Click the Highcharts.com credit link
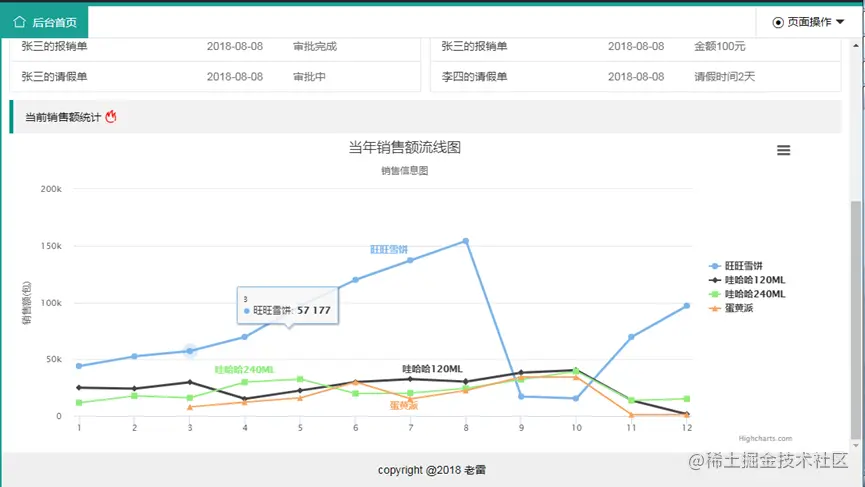This screenshot has width=865, height=487. [765, 438]
